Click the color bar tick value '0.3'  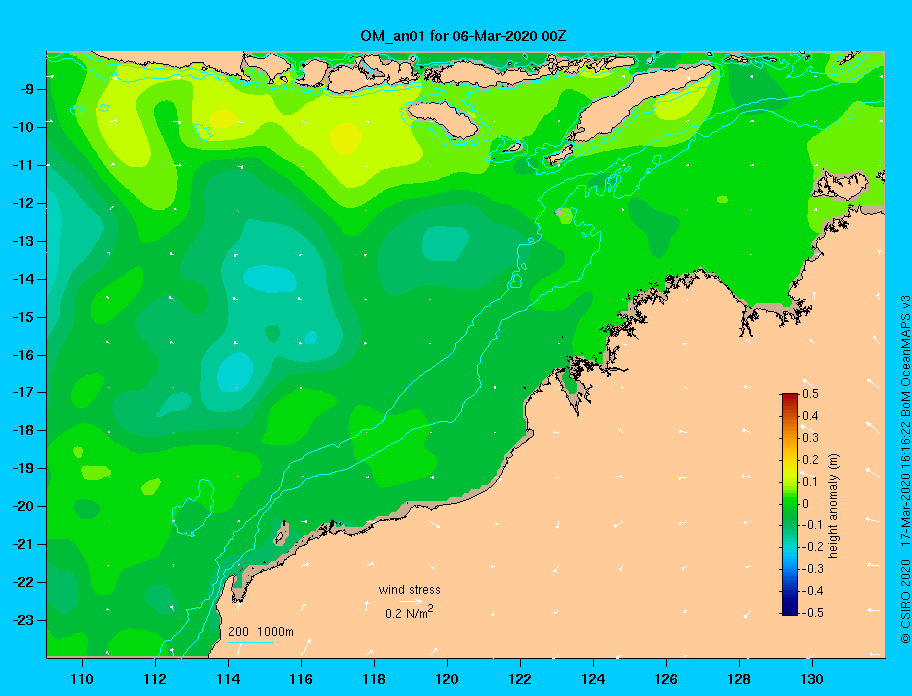coord(811,438)
